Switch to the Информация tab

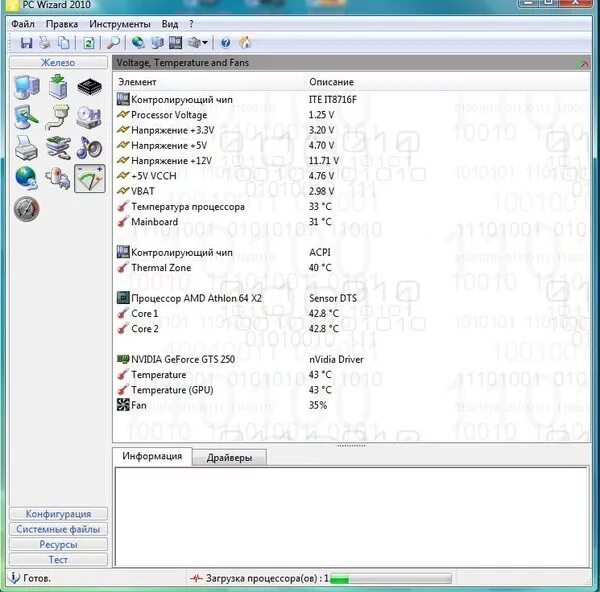point(152,456)
